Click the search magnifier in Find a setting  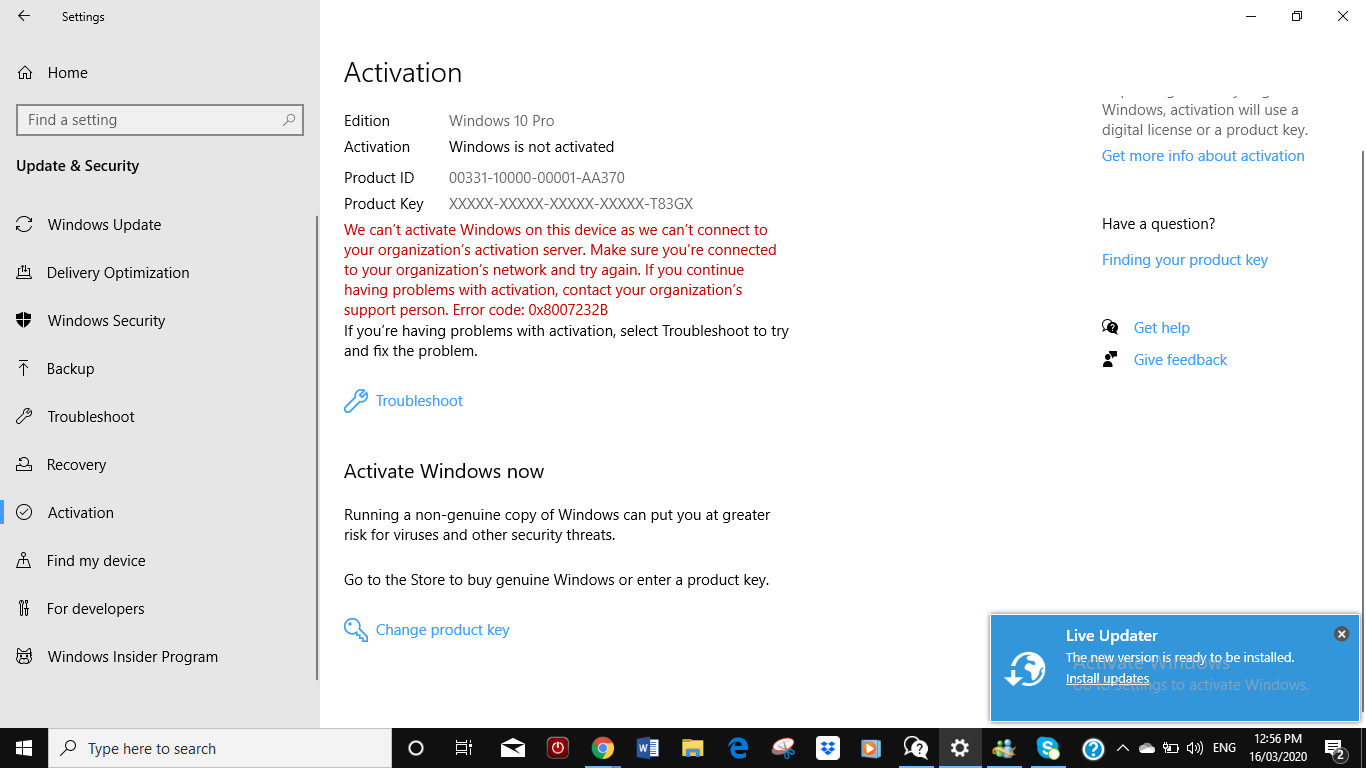289,120
